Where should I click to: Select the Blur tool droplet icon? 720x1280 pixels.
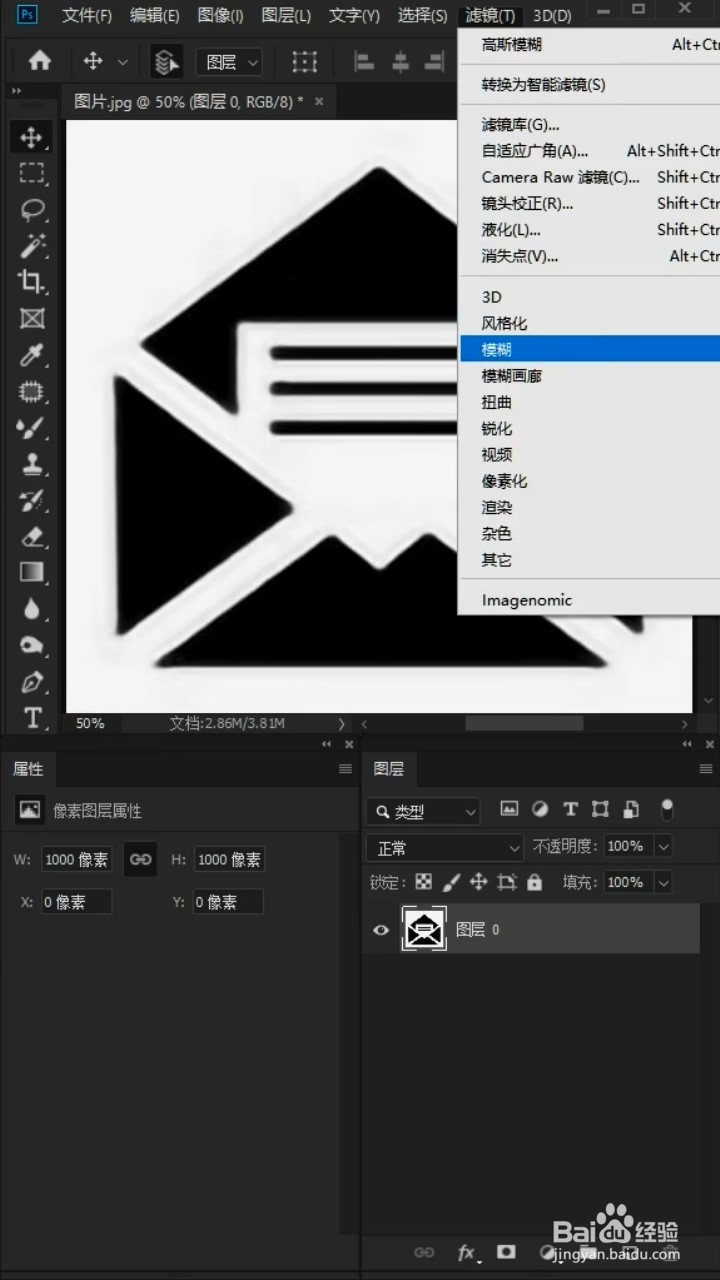(32, 609)
